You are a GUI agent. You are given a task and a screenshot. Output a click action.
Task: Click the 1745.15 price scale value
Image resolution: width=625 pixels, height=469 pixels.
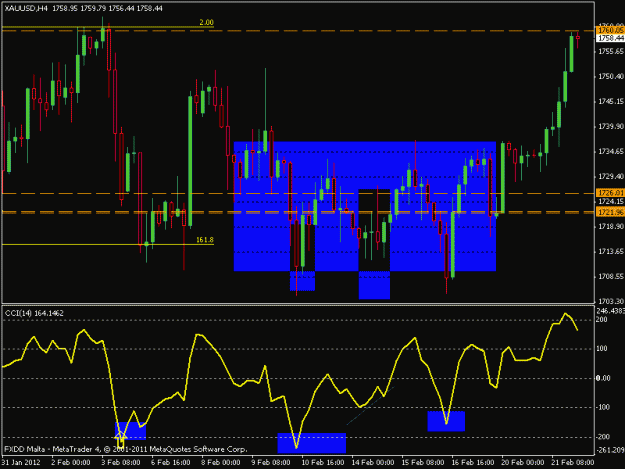click(611, 102)
